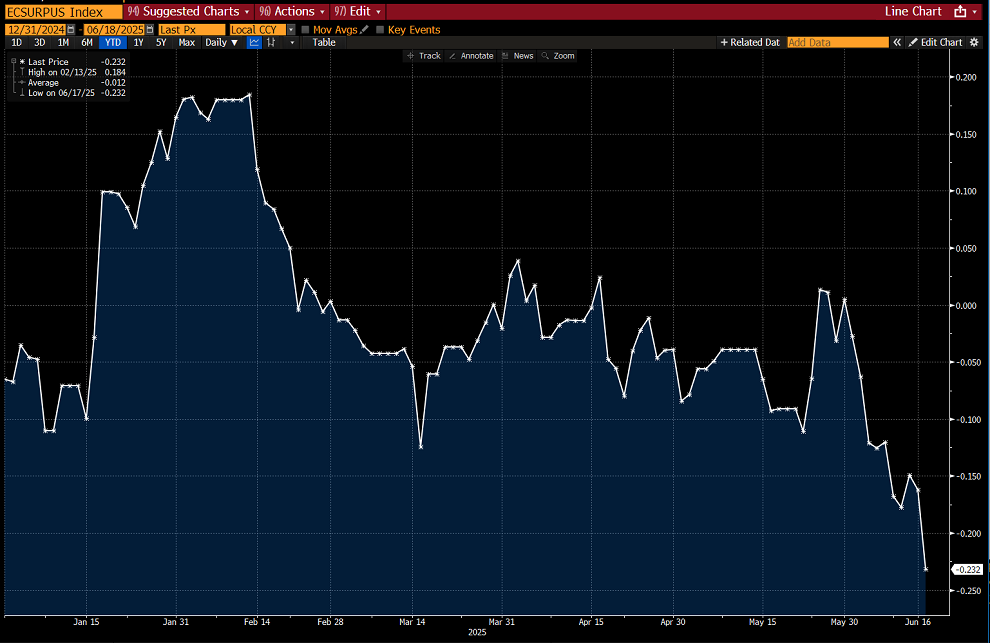The image size is (990, 643).
Task: Select the 3D time range tab
Action: point(40,42)
